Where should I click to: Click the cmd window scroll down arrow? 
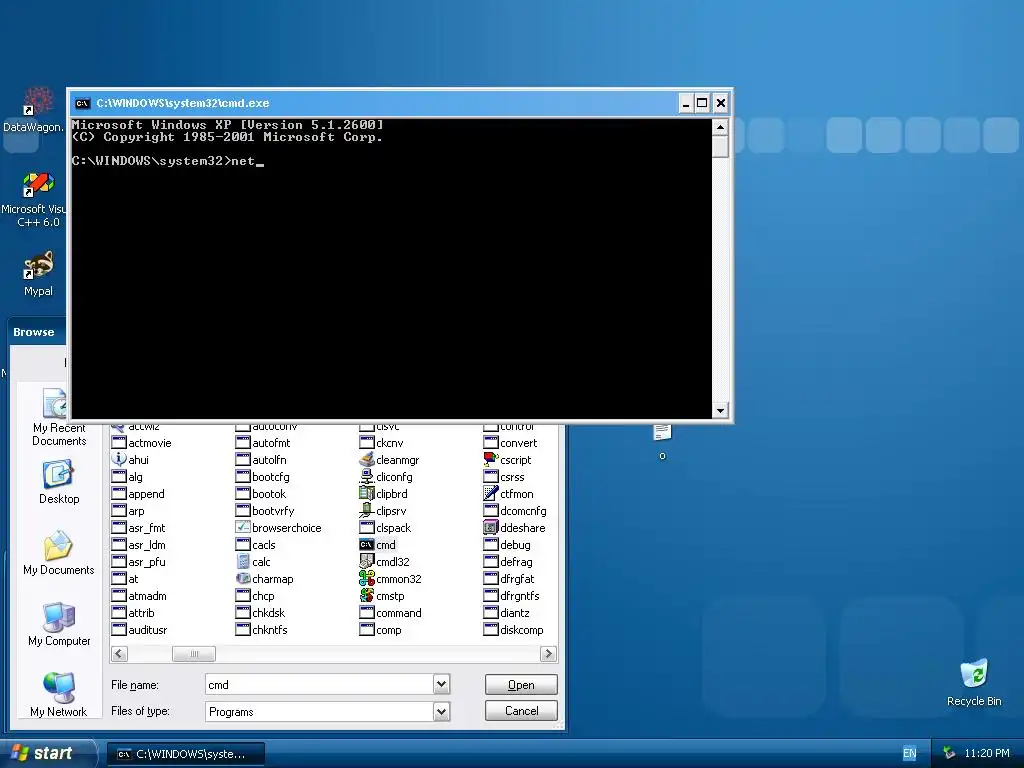(720, 410)
